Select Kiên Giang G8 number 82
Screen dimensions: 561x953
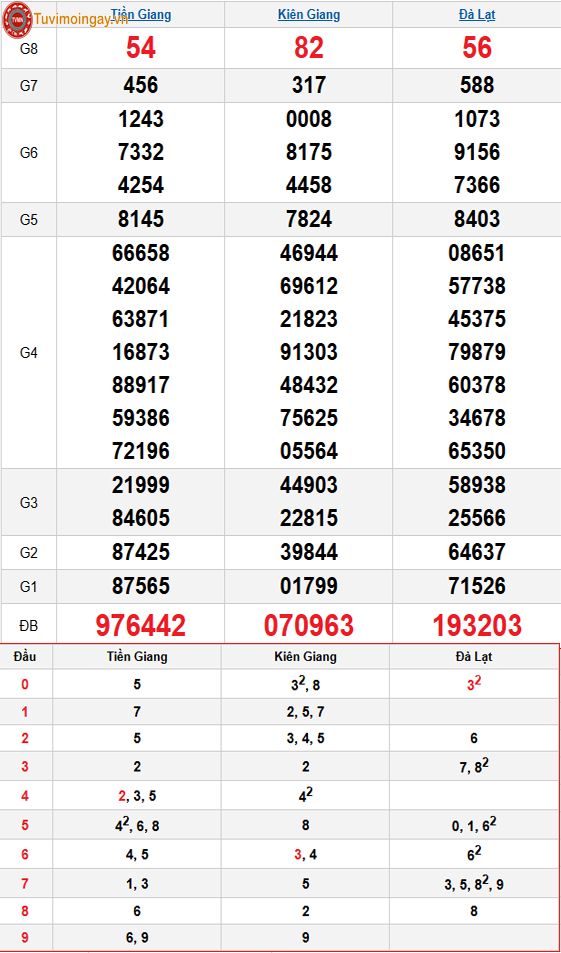click(x=309, y=48)
